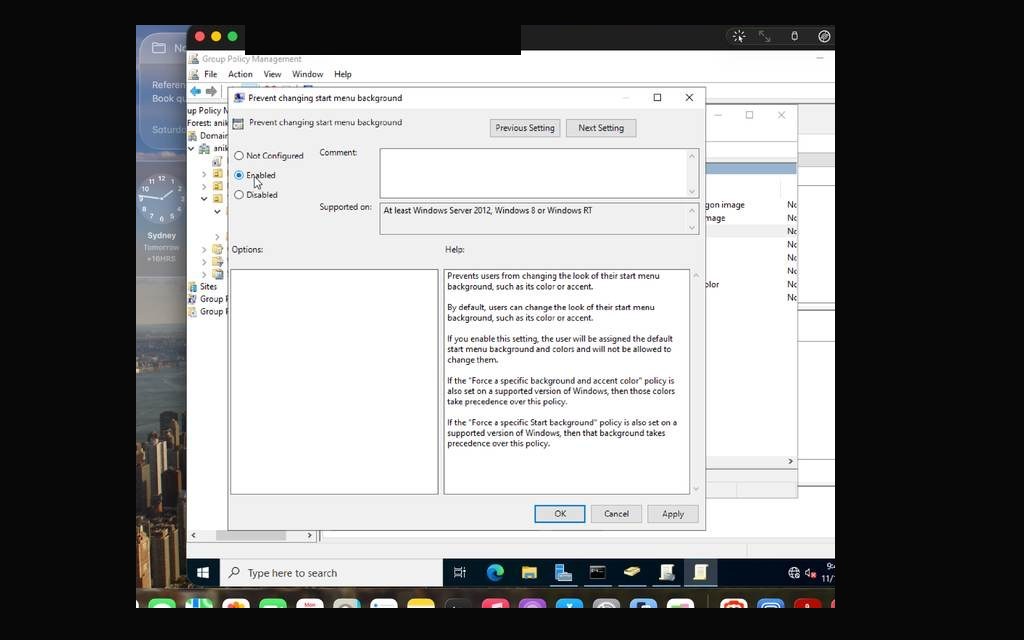Select the Not Configured radio button

(239, 155)
